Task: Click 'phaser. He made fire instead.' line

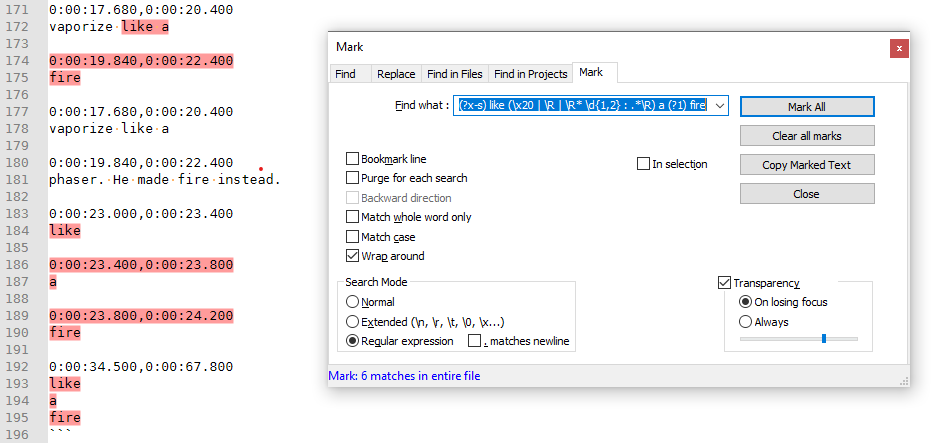Action: (x=165, y=180)
